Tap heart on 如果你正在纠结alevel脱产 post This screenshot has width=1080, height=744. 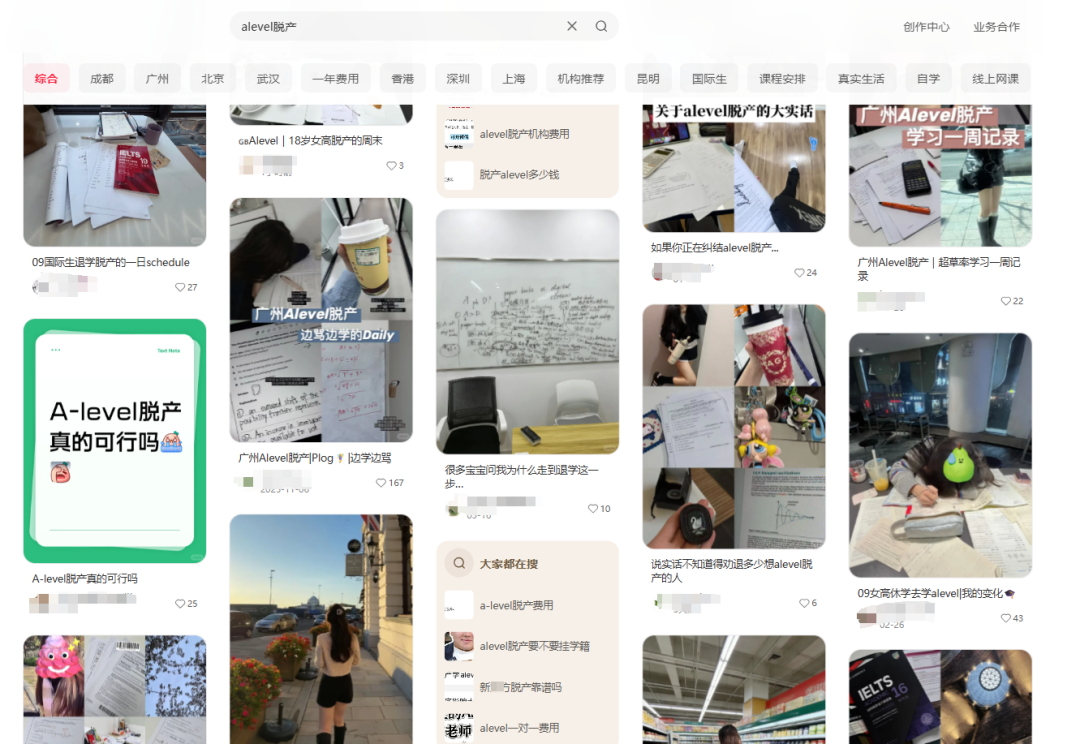[799, 273]
